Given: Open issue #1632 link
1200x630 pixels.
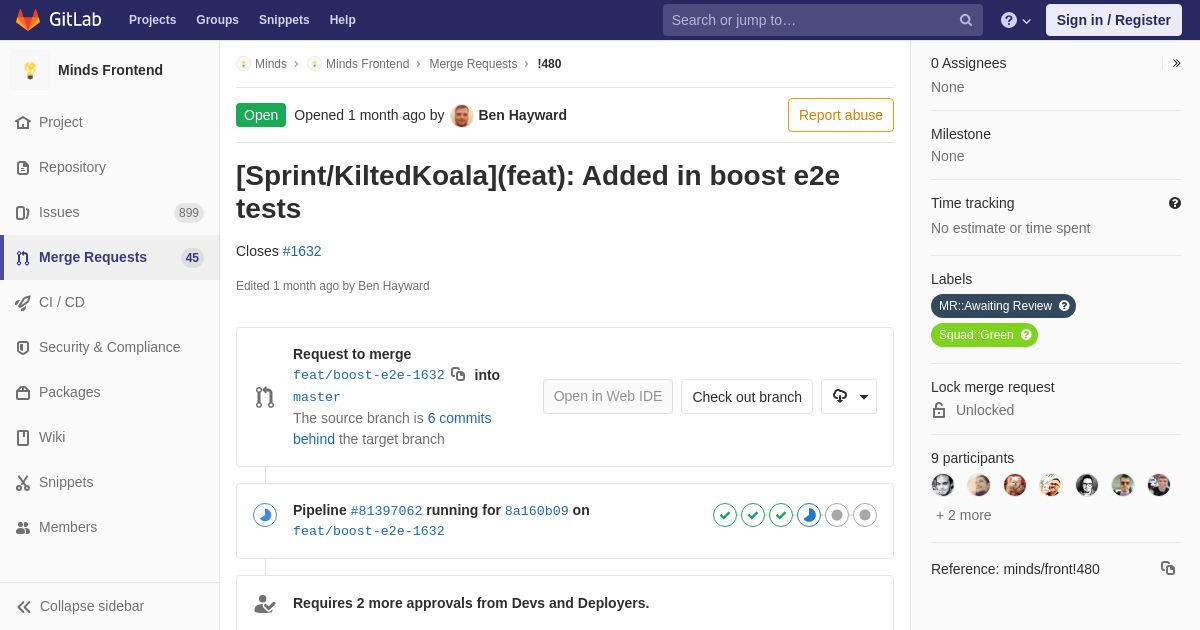Looking at the screenshot, I should 302,251.
